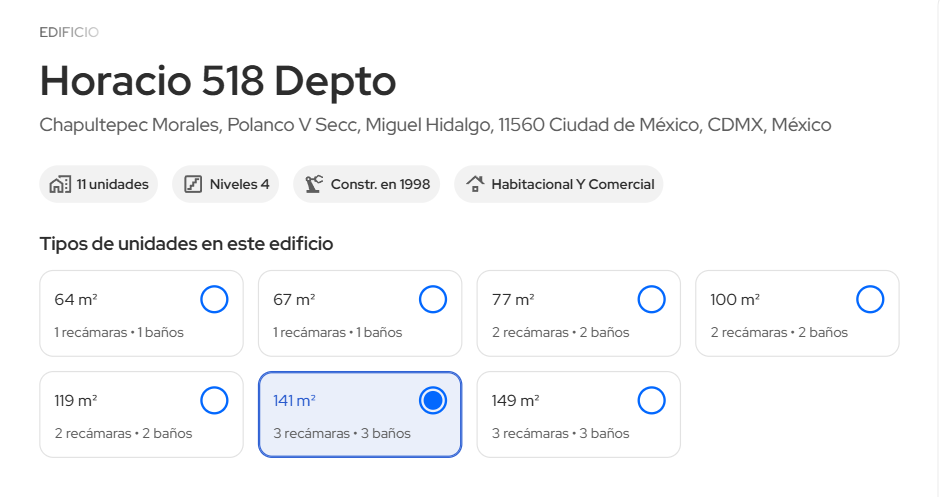This screenshot has height=497, width=945.
Task: Select the 64 m² radio button
Action: [x=214, y=299]
